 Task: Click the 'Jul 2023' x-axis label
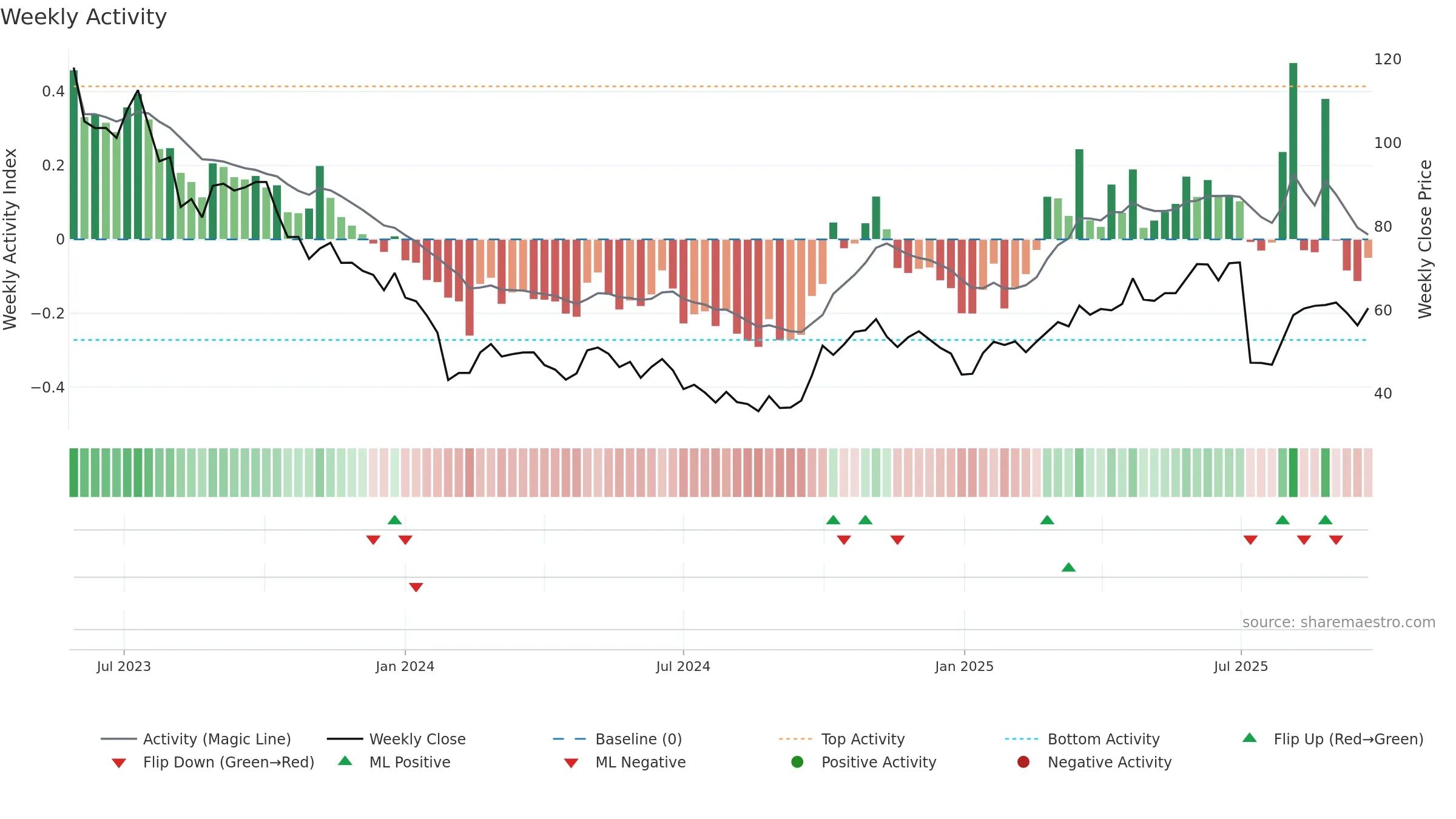[124, 666]
